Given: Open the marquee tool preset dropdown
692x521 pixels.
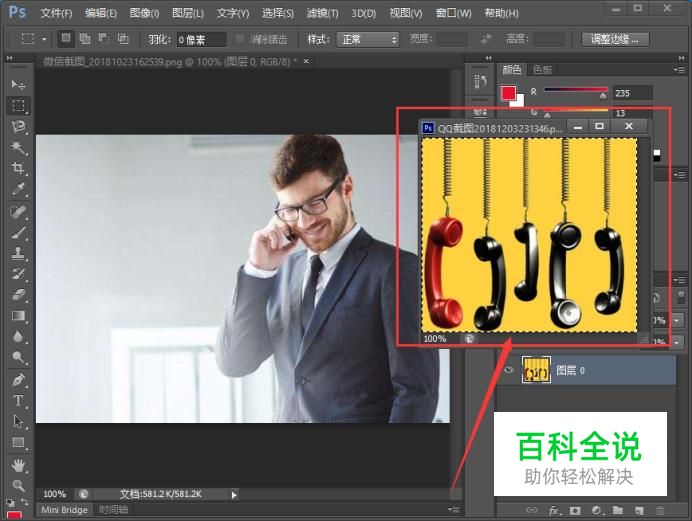Looking at the screenshot, I should click(x=44, y=39).
